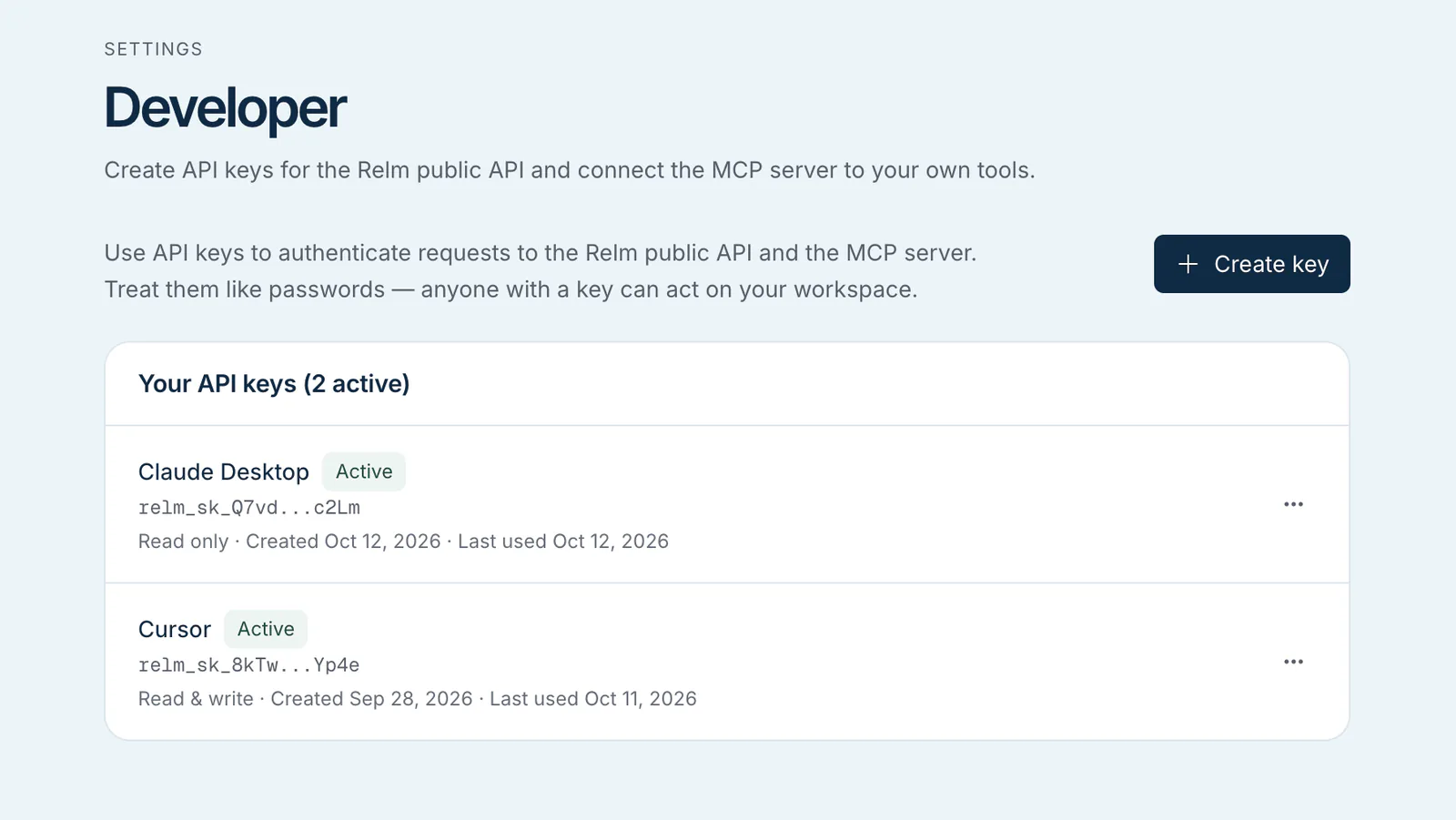Click the key string relm_sk_8kTw...Yp4e
This screenshot has height=820, width=1456.
tap(249, 665)
